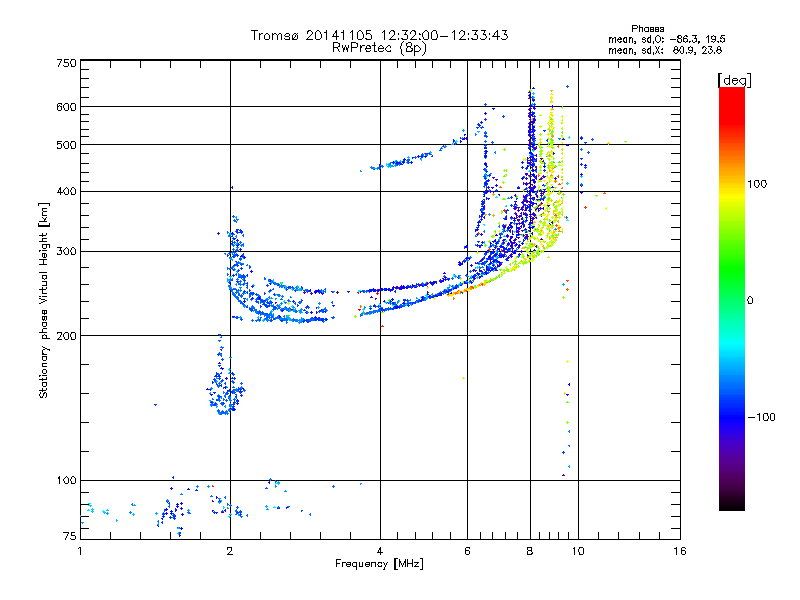
Task: Click x-axis tick label '1'
Action: pyautogui.click(x=80, y=551)
